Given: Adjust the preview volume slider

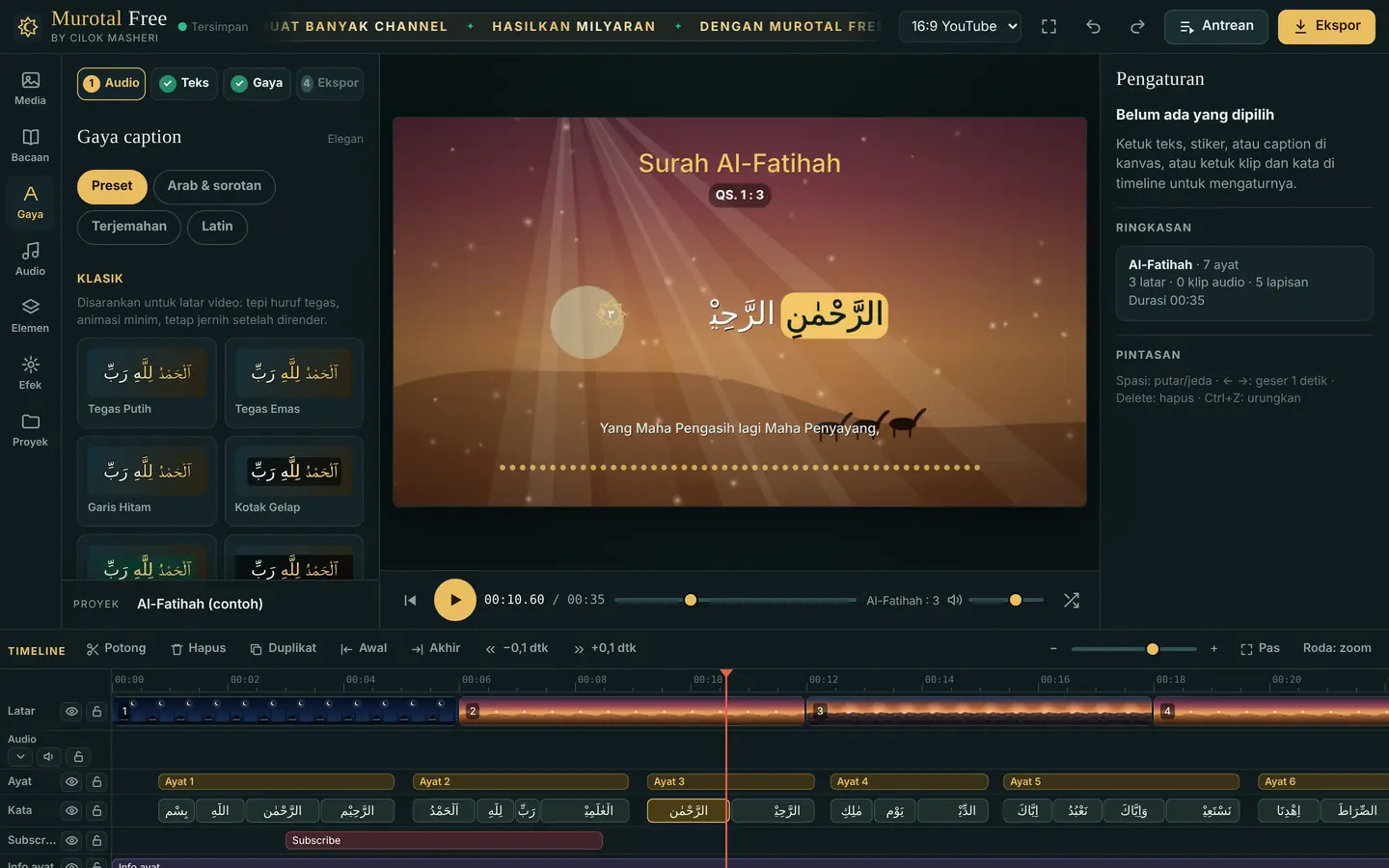Looking at the screenshot, I should coord(1006,600).
